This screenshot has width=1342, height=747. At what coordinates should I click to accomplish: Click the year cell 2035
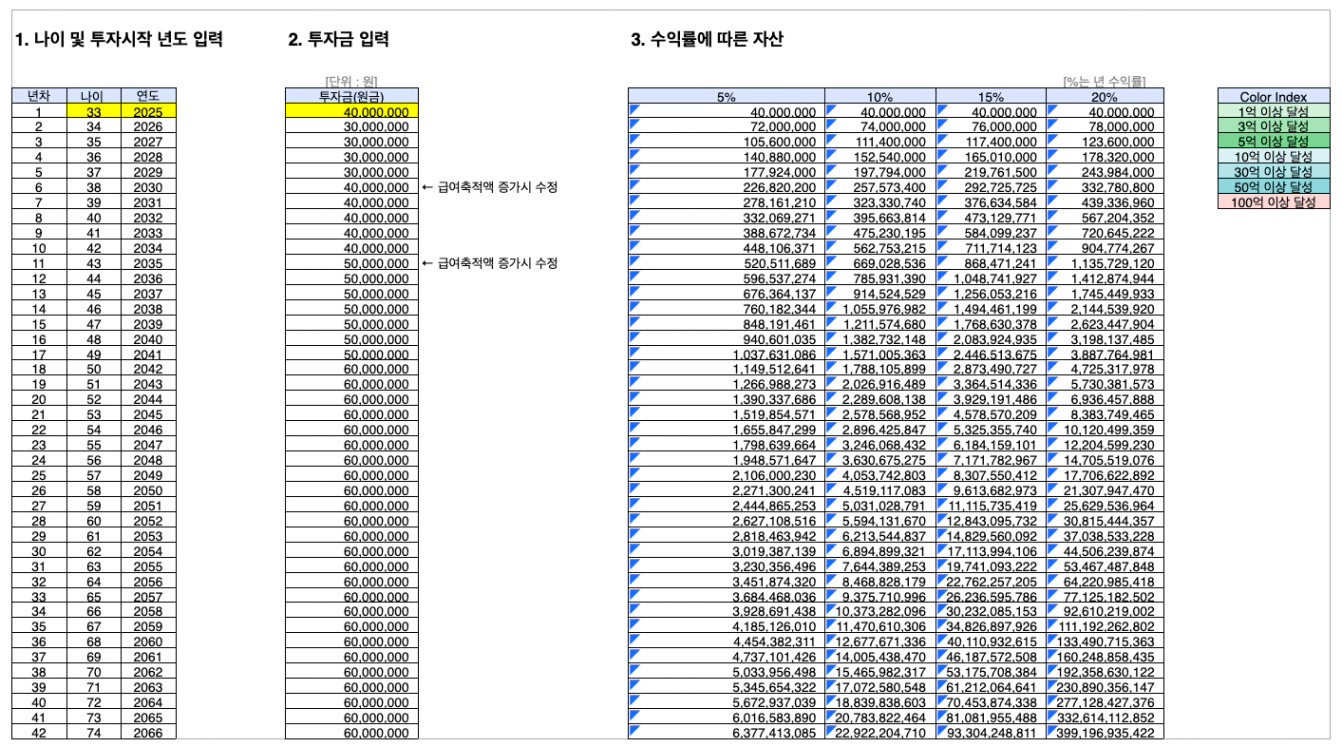click(x=146, y=263)
